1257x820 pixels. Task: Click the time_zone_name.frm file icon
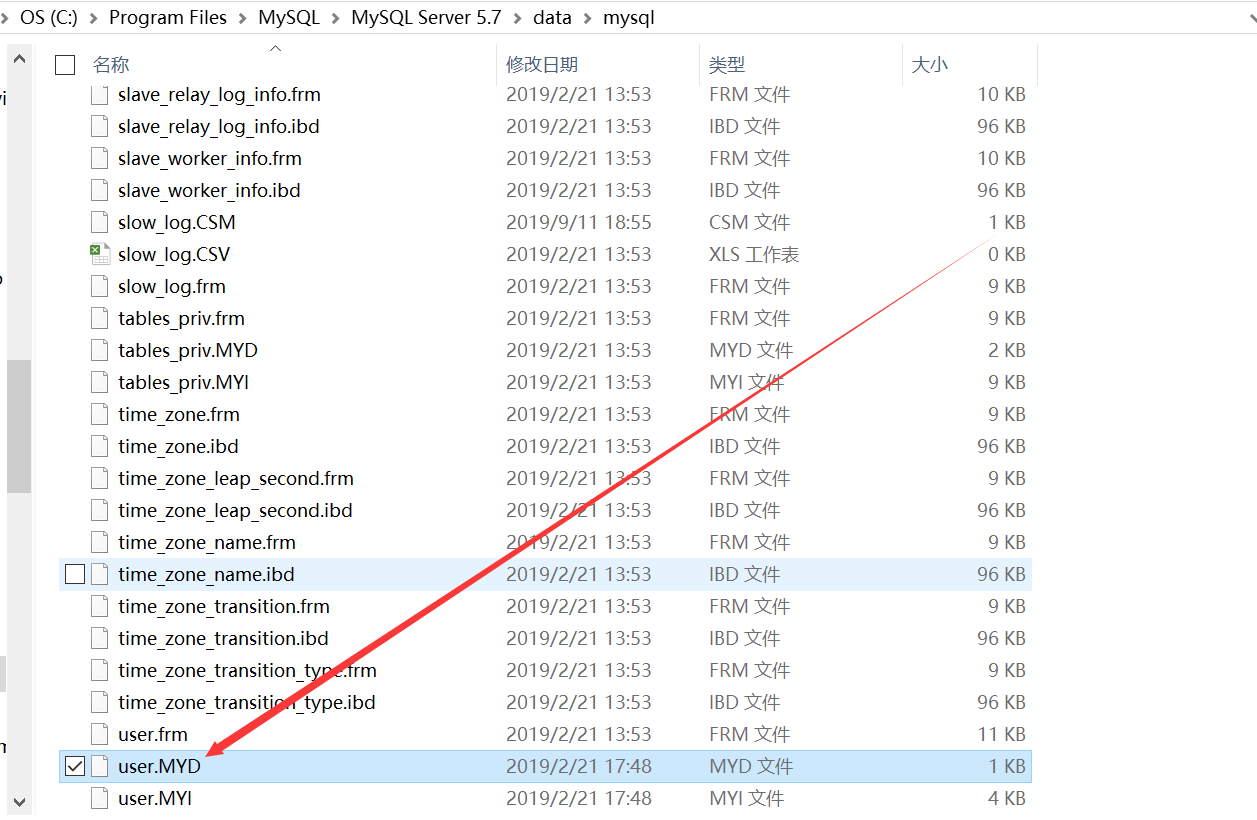99,543
